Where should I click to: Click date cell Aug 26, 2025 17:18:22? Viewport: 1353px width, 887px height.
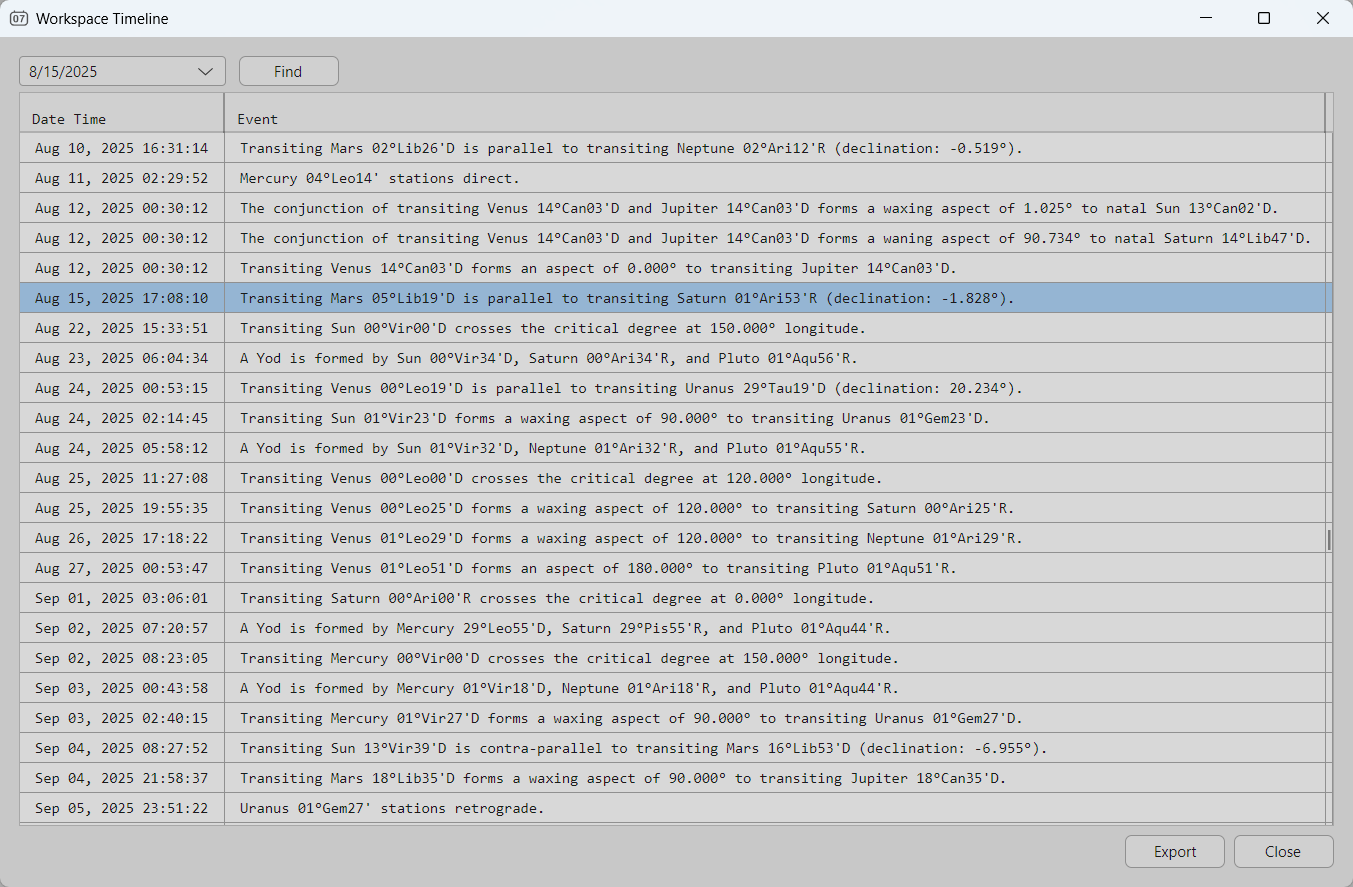coord(121,538)
